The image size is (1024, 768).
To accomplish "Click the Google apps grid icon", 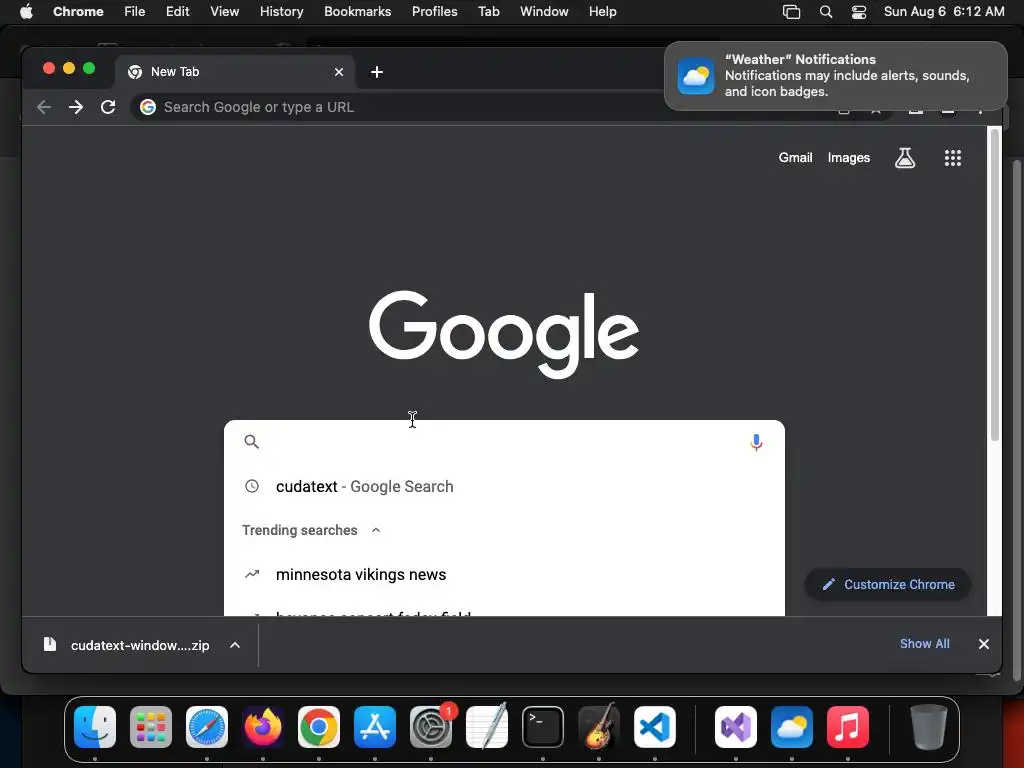I will point(953,158).
